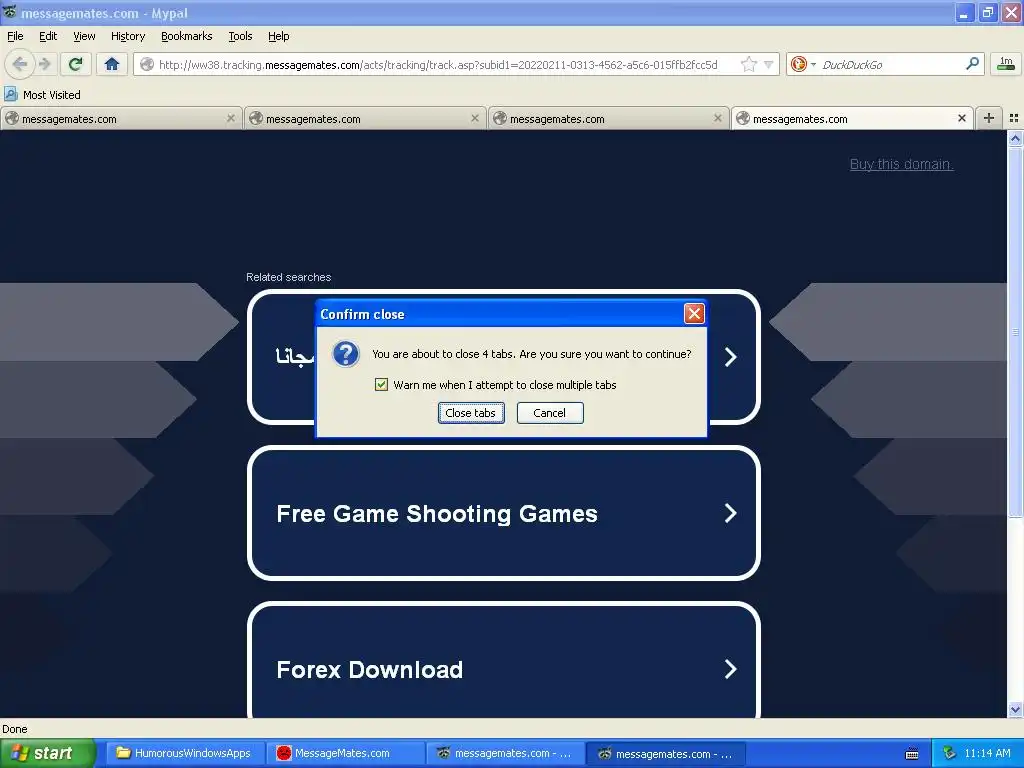This screenshot has height=768, width=1024.
Task: Open HumorousWindowsApps taskbar folder
Action: 185,753
